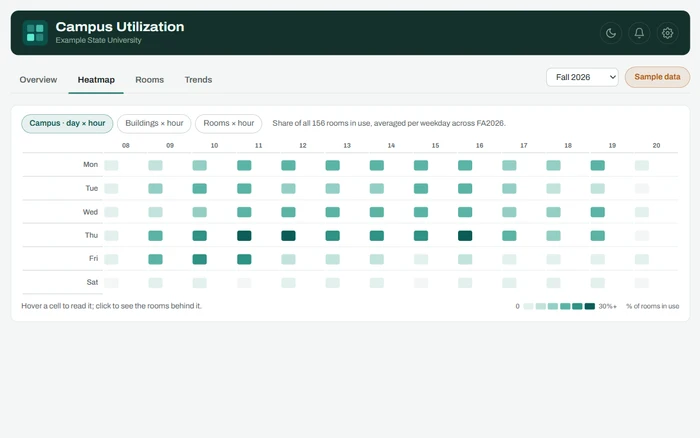
Task: Click the lightest legend swatch near 0
Action: pyautogui.click(x=528, y=306)
